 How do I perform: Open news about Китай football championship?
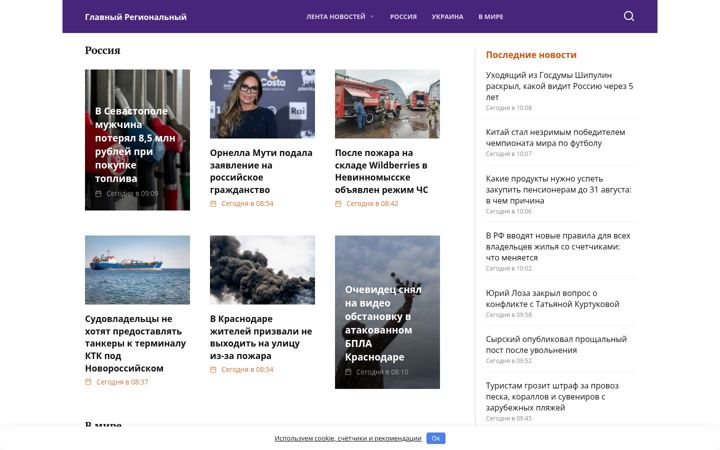(x=555, y=137)
